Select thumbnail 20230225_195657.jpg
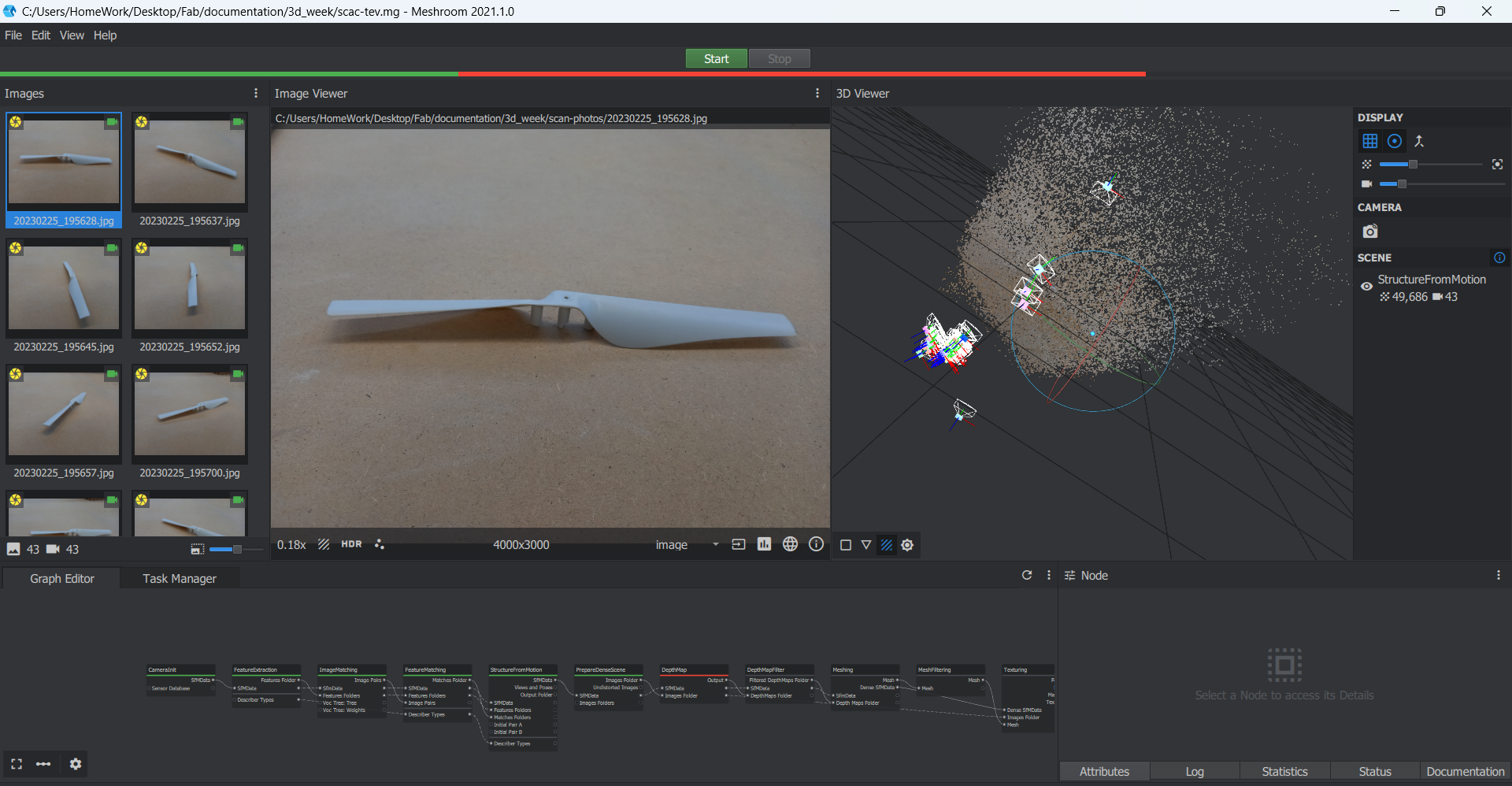1512x786 pixels. tap(64, 422)
